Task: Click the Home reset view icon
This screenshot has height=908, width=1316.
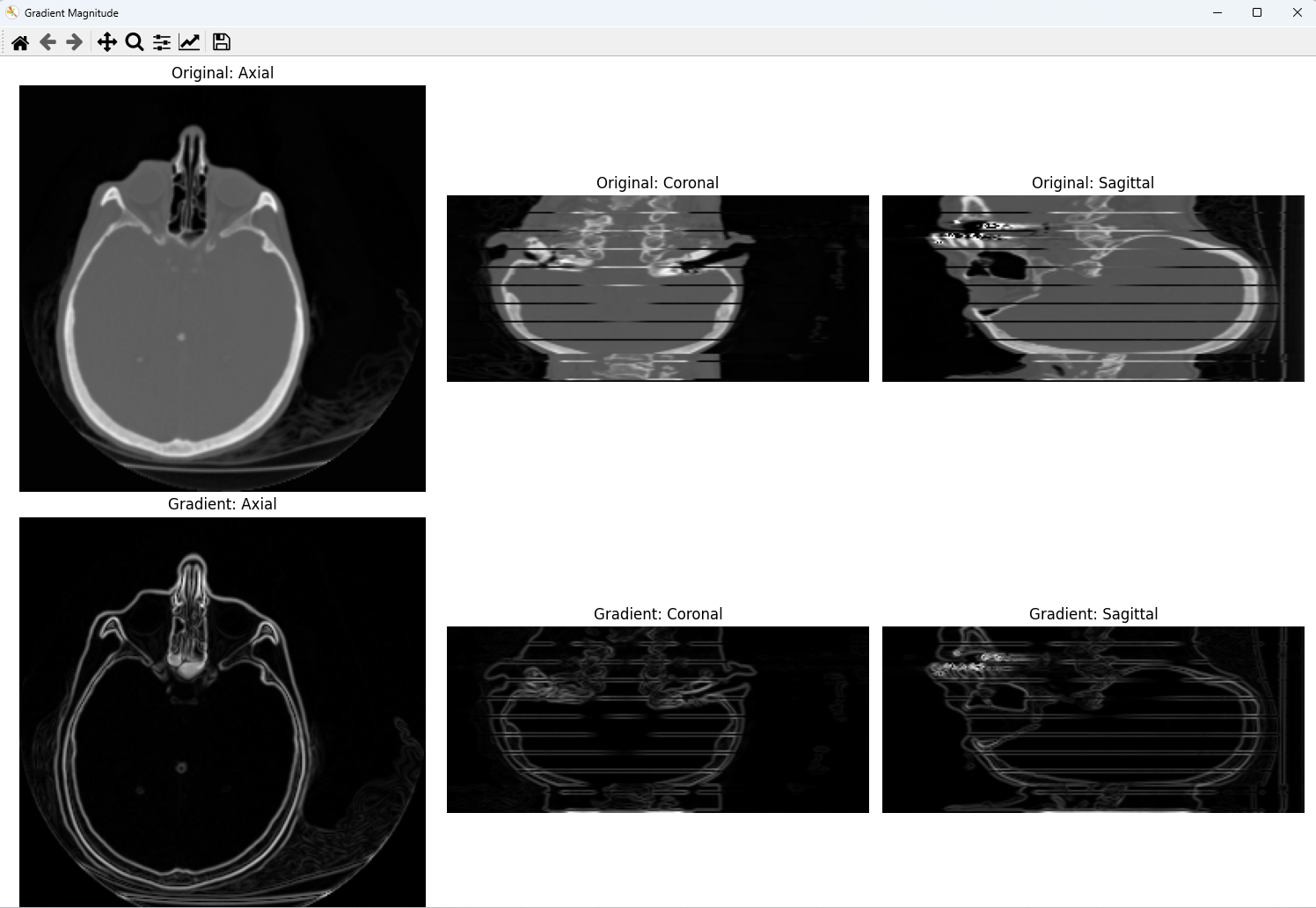Action: 20,42
